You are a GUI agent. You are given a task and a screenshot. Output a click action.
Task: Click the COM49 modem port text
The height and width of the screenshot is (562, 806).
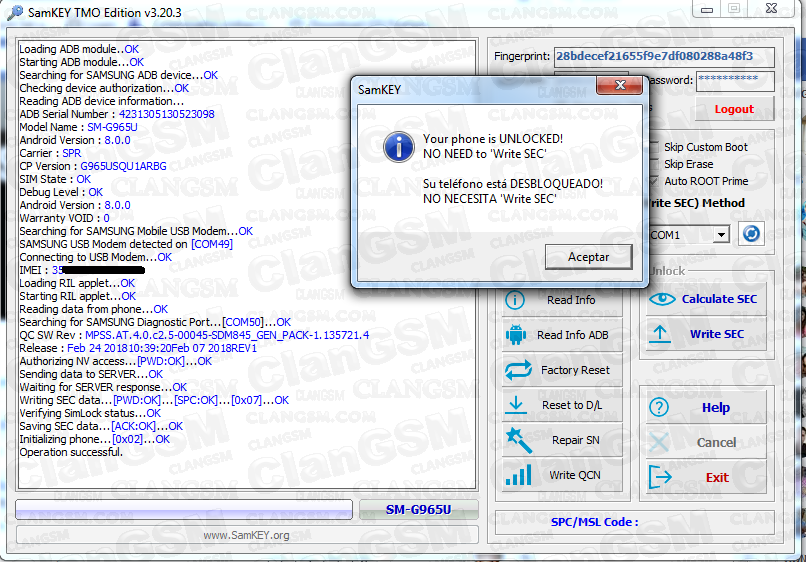click(212, 244)
